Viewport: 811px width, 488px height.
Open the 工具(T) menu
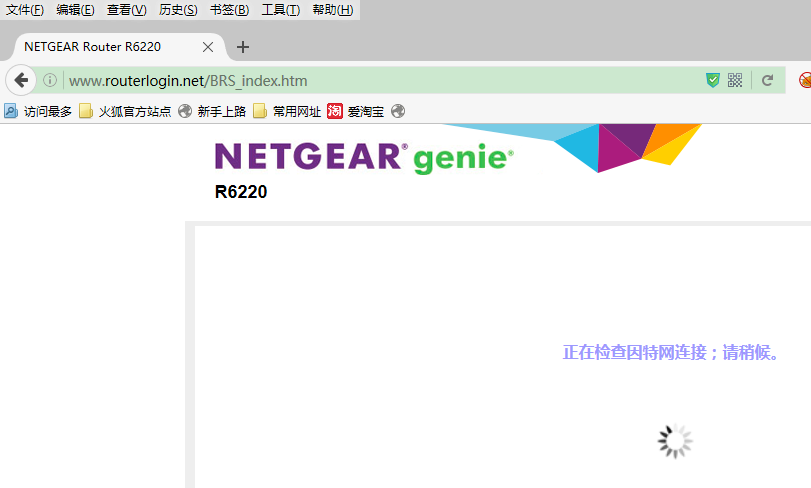(x=280, y=10)
